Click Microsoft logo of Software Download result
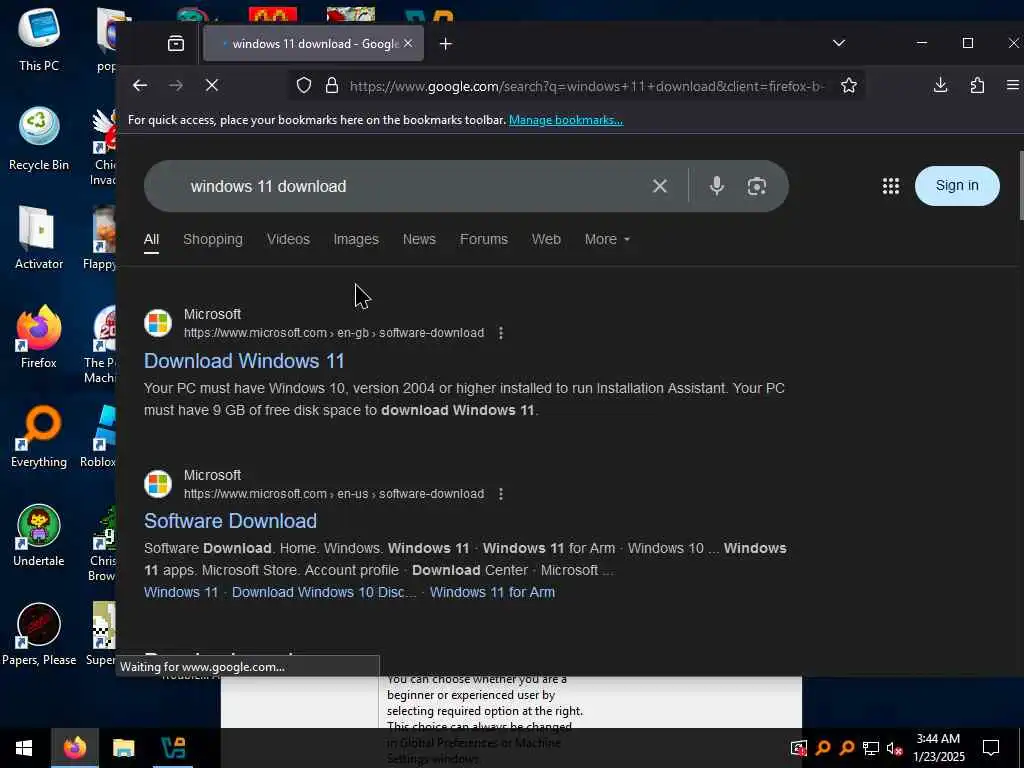Viewport: 1024px width, 768px height. (158, 484)
